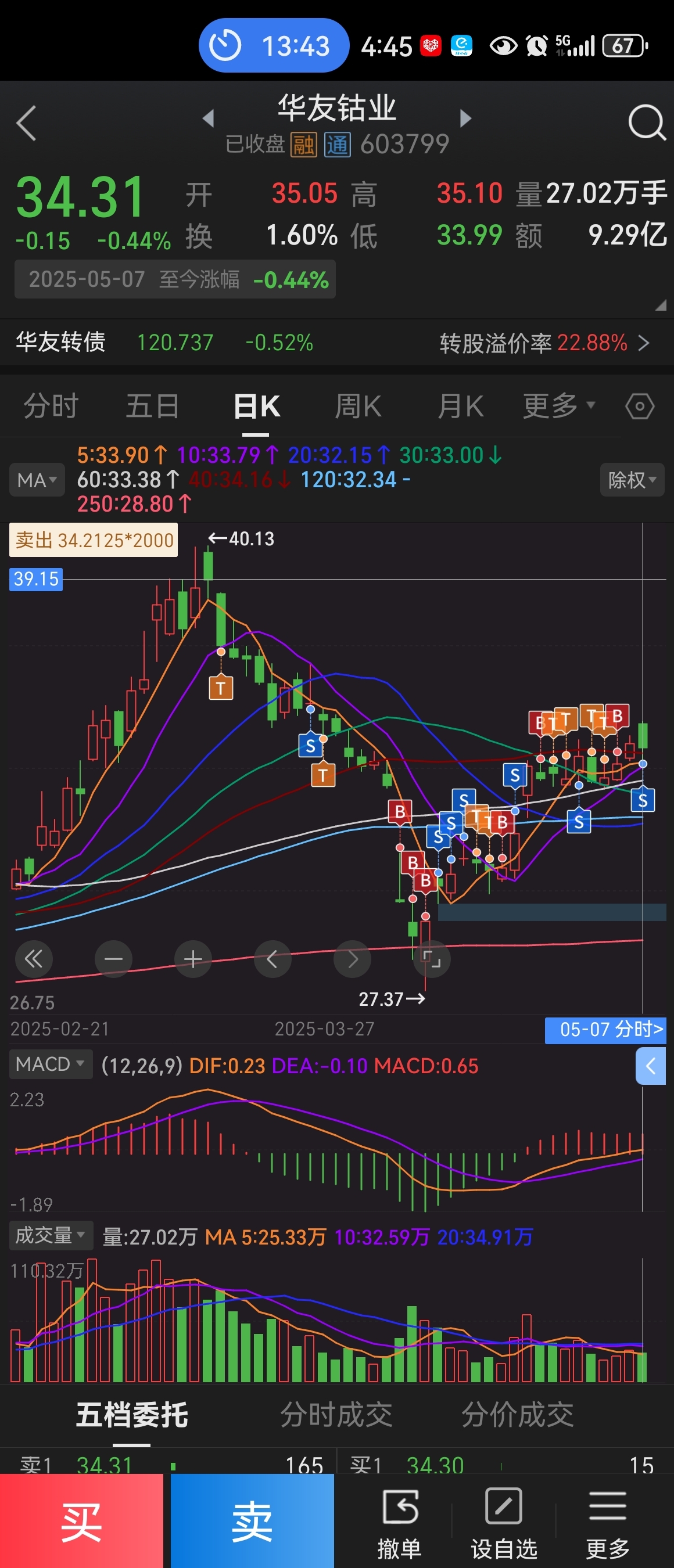Open the search magnifier icon
The image size is (674, 1568).
point(647,123)
